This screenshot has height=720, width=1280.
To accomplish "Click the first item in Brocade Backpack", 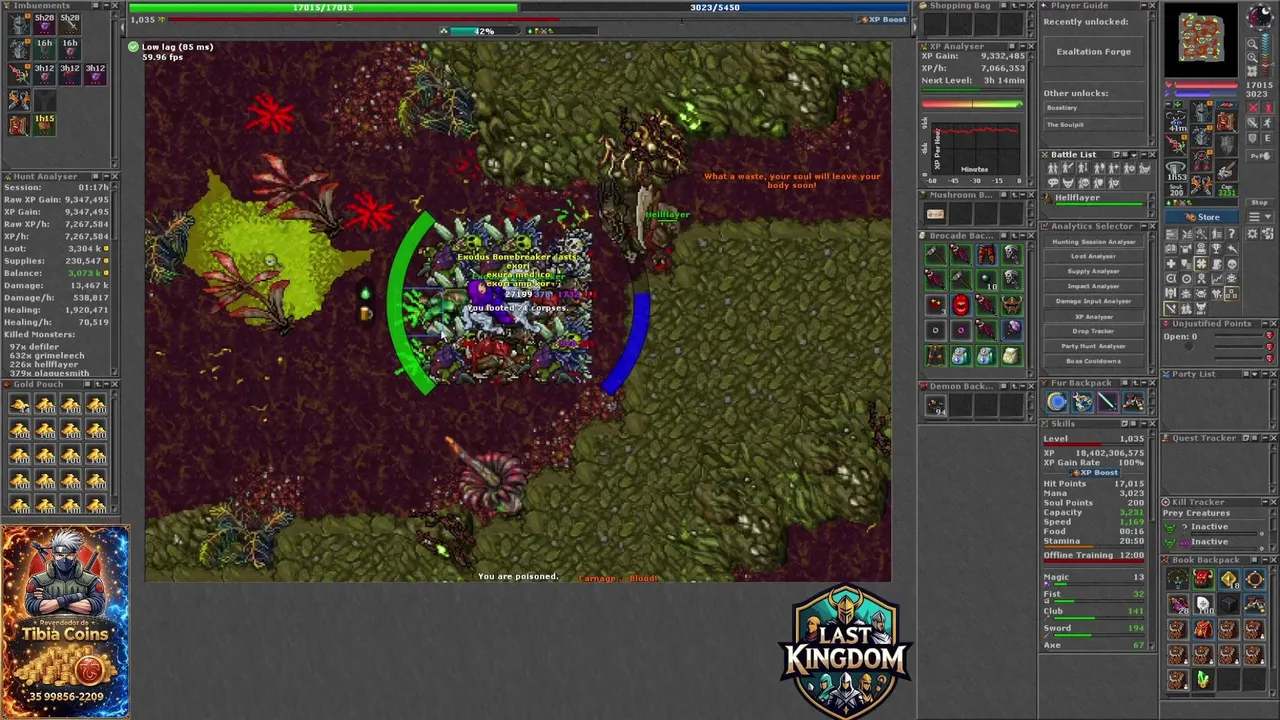I will (935, 254).
